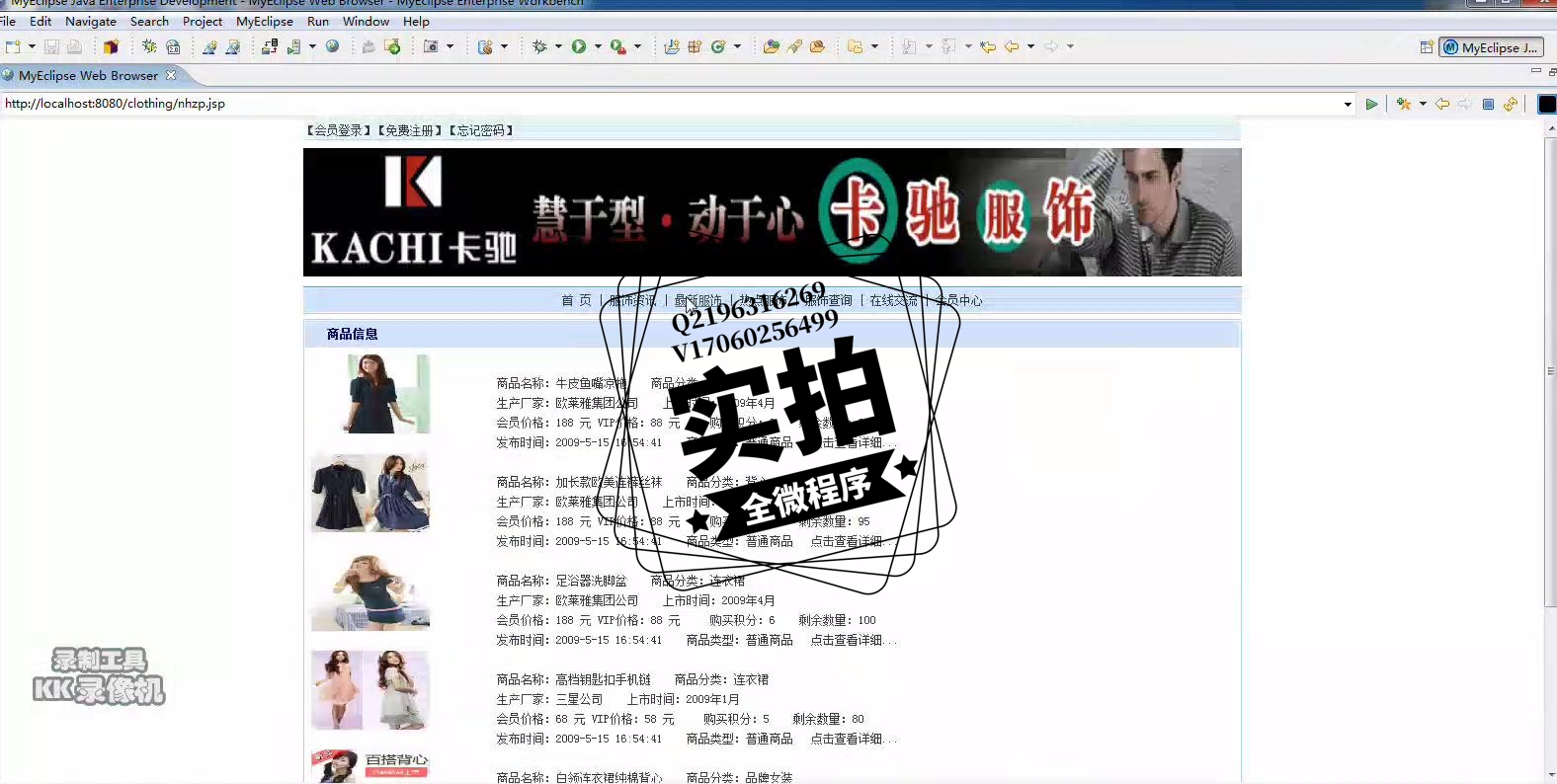Open the New file dropdown arrow
Image resolution: width=1557 pixels, height=784 pixels.
coord(32,46)
